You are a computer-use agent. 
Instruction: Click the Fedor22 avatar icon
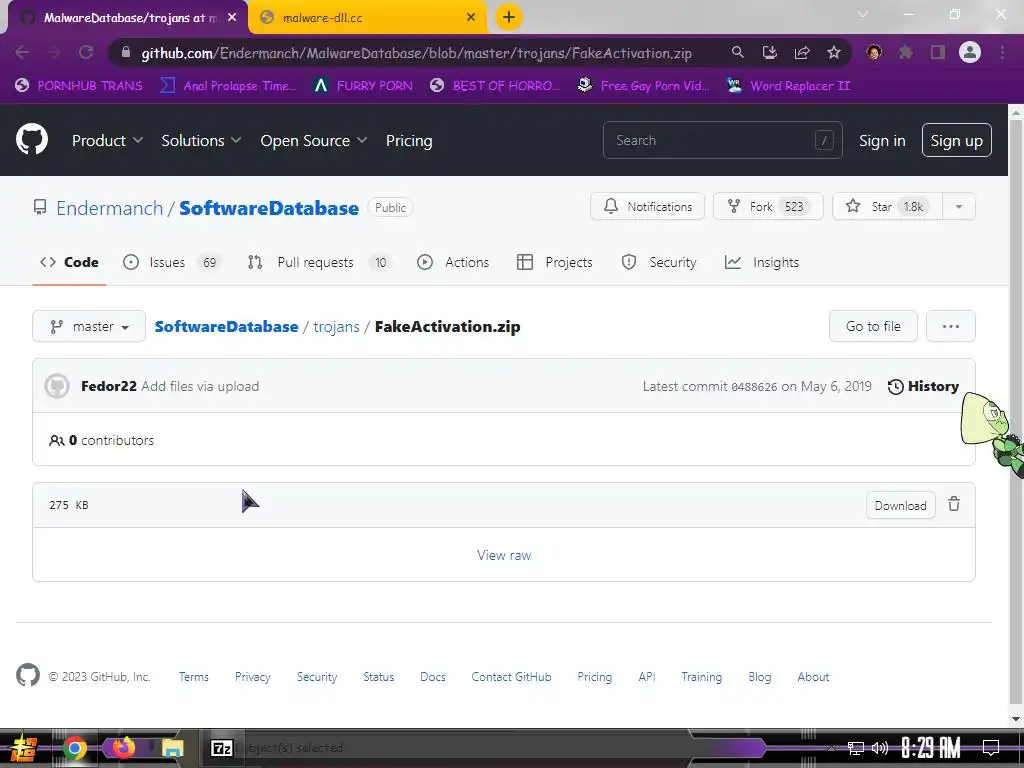(57, 386)
